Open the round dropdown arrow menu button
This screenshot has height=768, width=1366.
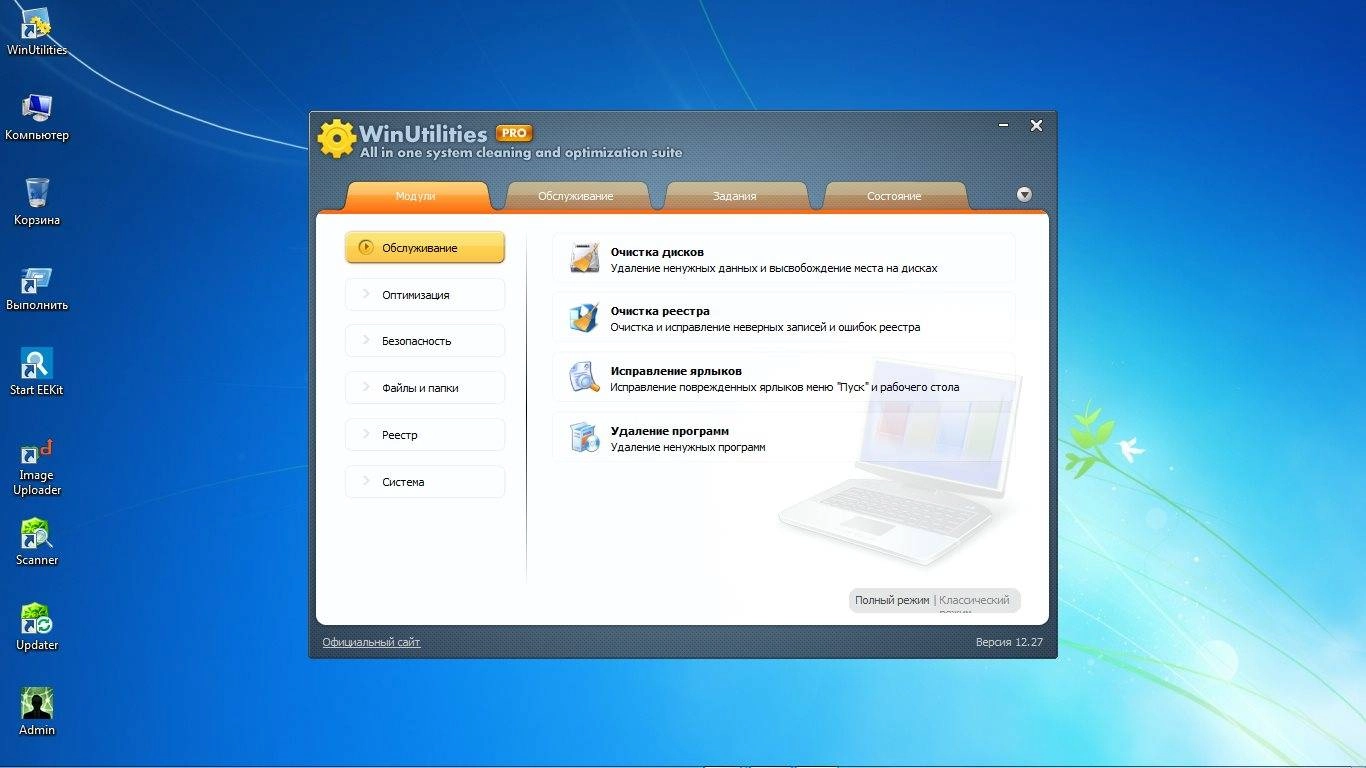1024,195
